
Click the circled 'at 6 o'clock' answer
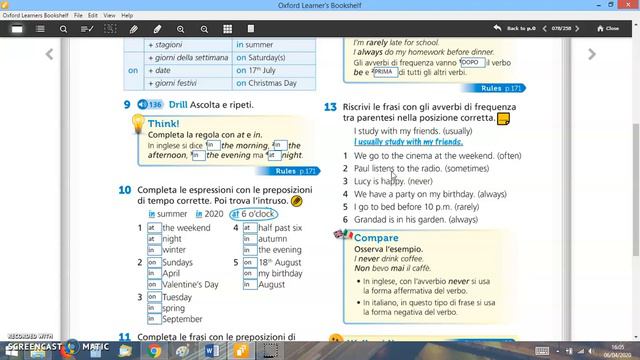(253, 214)
